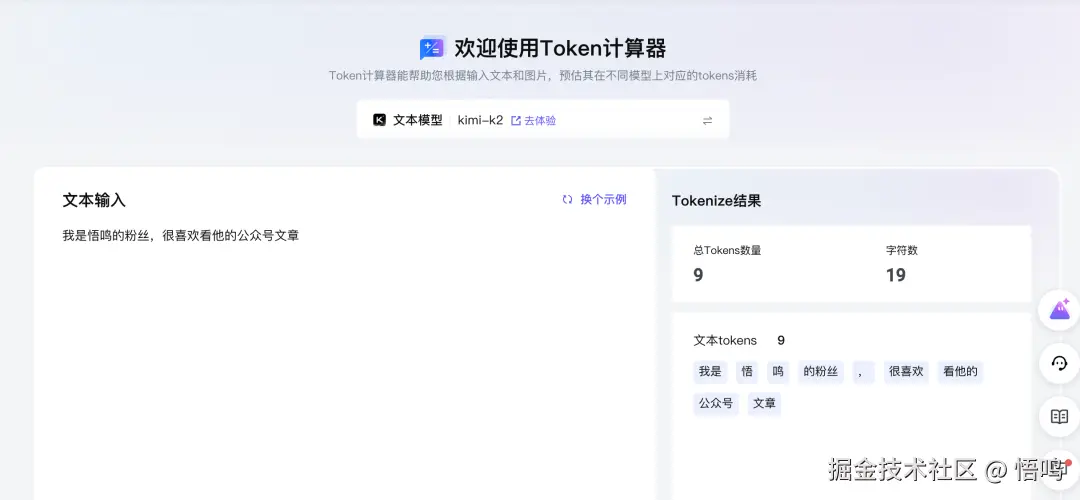The height and width of the screenshot is (500, 1080).
Task: Select the 我是 token chip
Action: pyautogui.click(x=710, y=372)
